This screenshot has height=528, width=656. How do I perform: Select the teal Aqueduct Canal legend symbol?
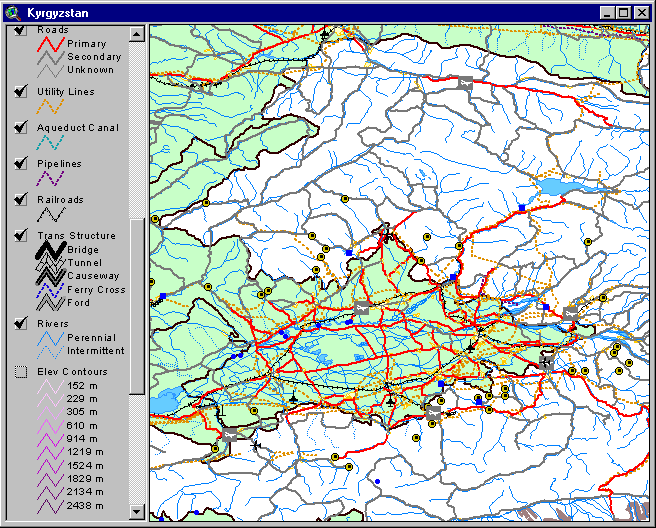point(50,143)
